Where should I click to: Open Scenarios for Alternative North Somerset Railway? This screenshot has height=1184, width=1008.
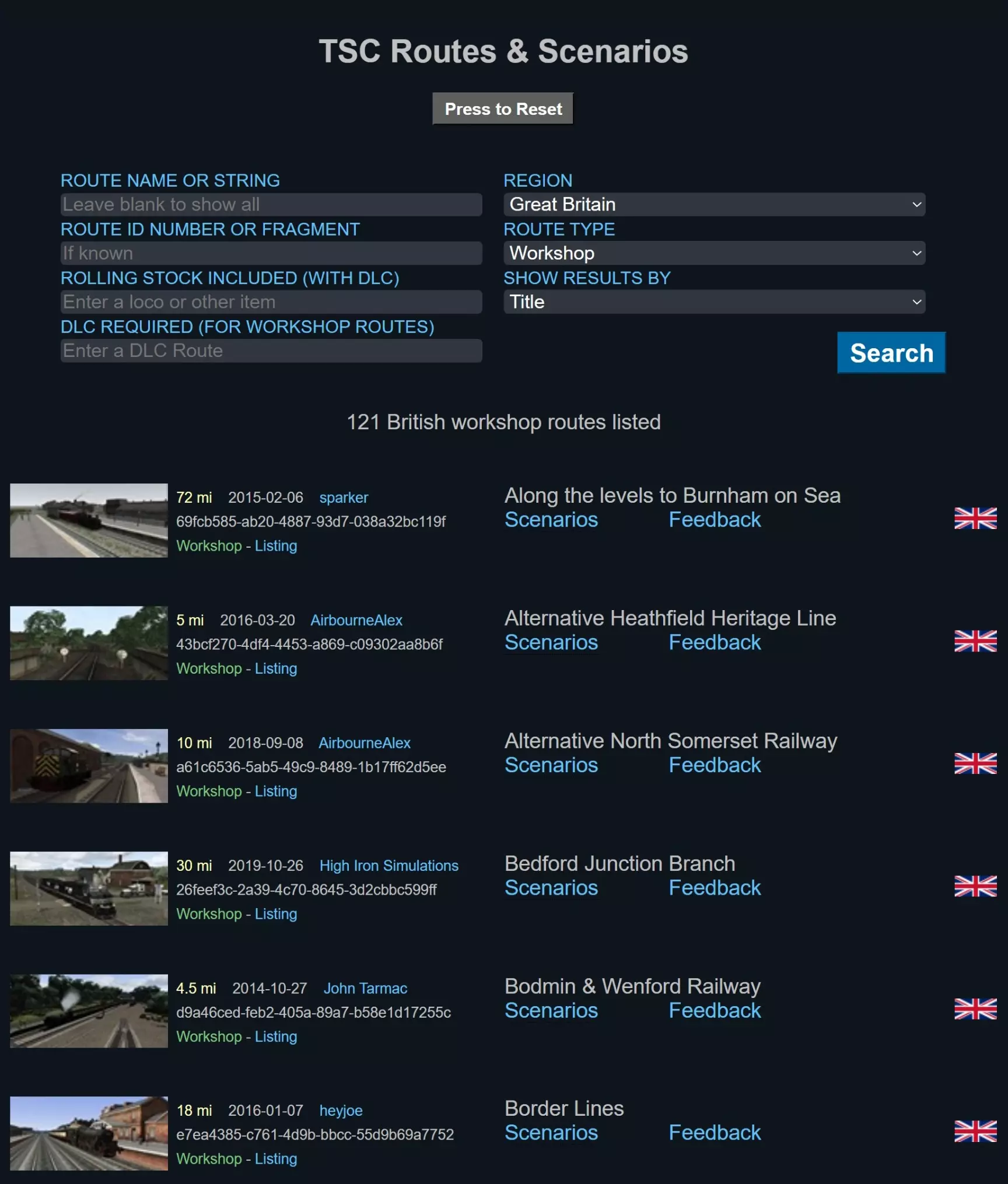tap(551, 765)
